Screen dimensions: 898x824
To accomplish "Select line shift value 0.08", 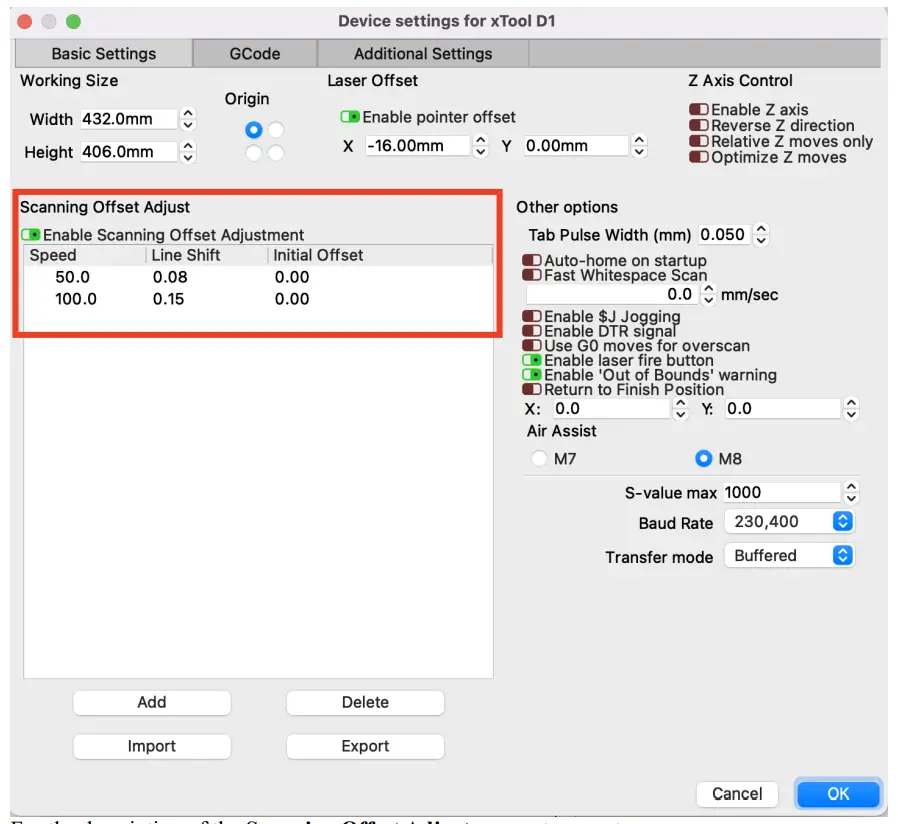I will pyautogui.click(x=170, y=277).
